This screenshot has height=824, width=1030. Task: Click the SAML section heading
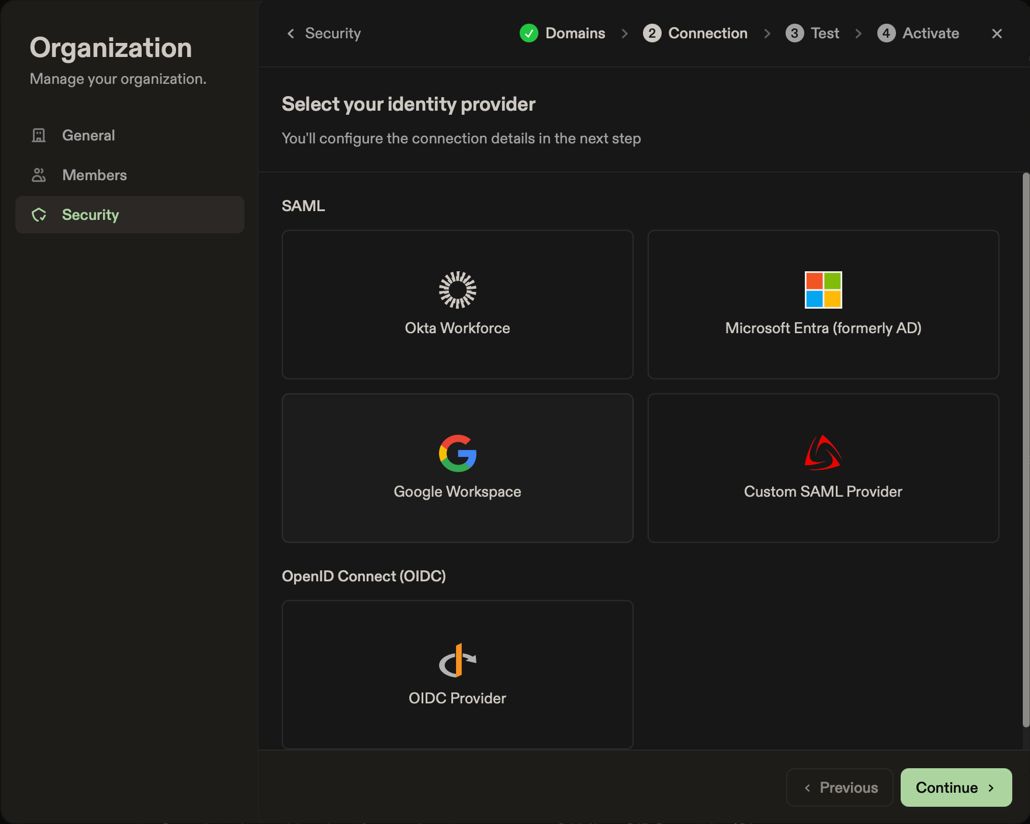click(x=303, y=206)
